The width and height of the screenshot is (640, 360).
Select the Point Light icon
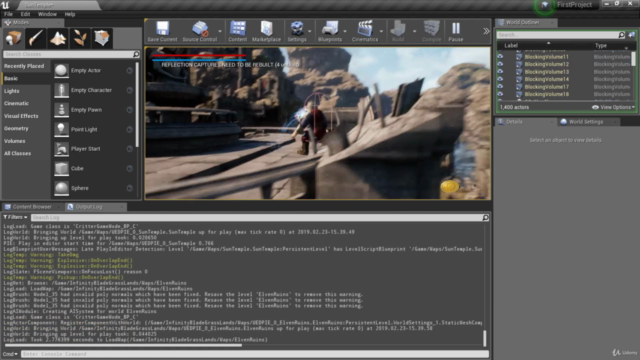click(61, 129)
